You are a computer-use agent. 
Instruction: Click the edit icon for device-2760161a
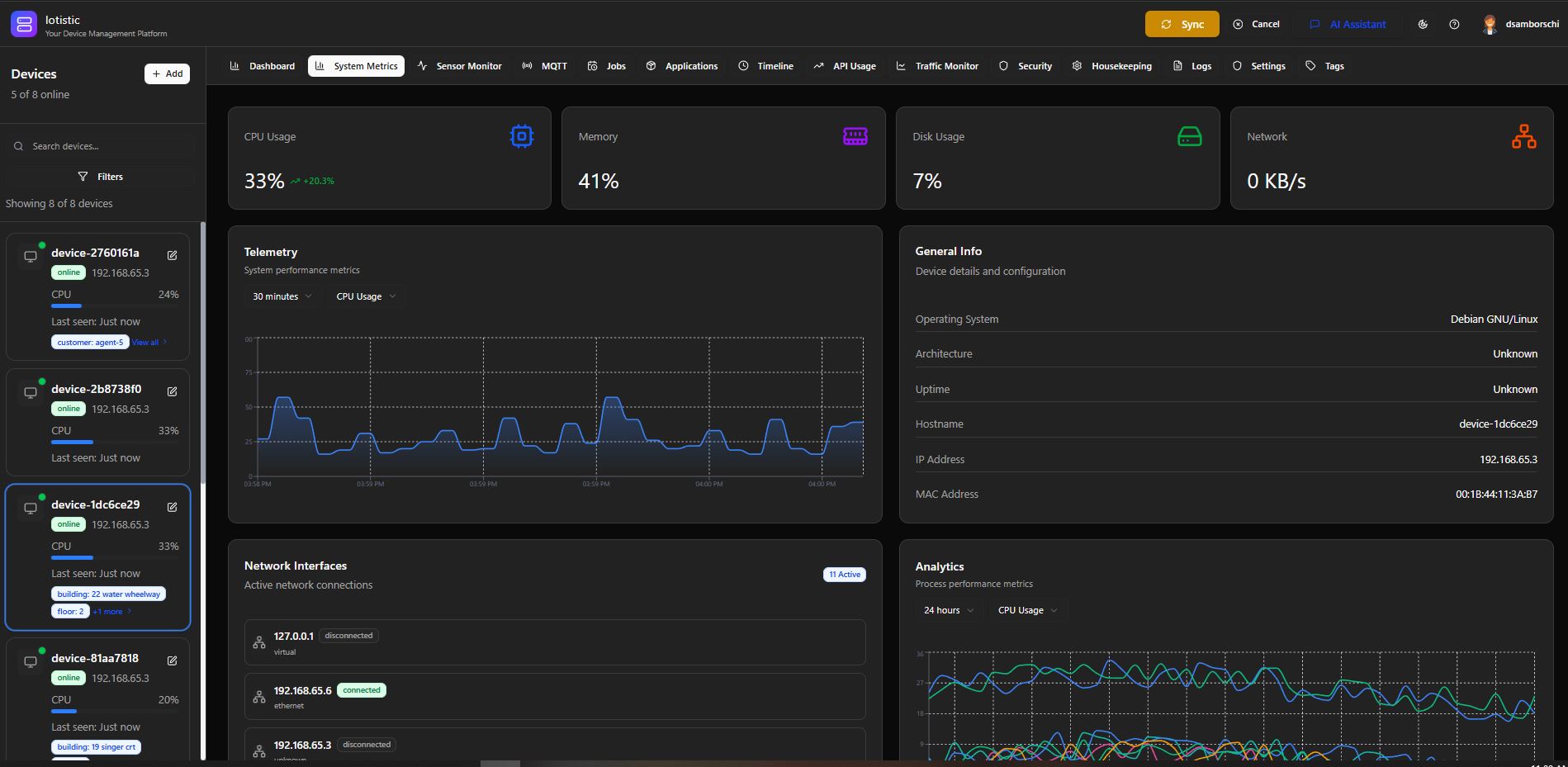(x=172, y=255)
